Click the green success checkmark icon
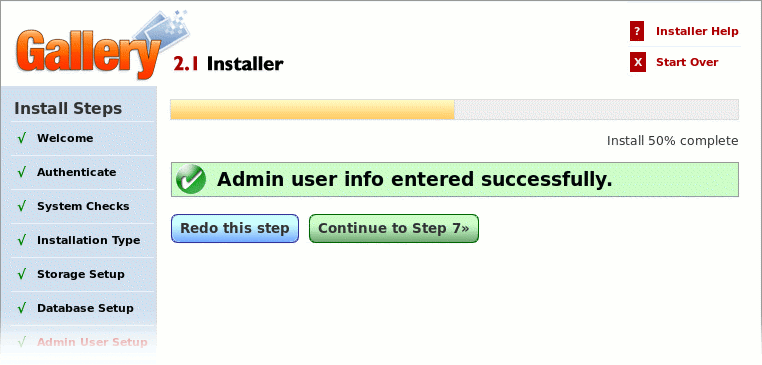The height and width of the screenshot is (365, 762). [x=191, y=179]
